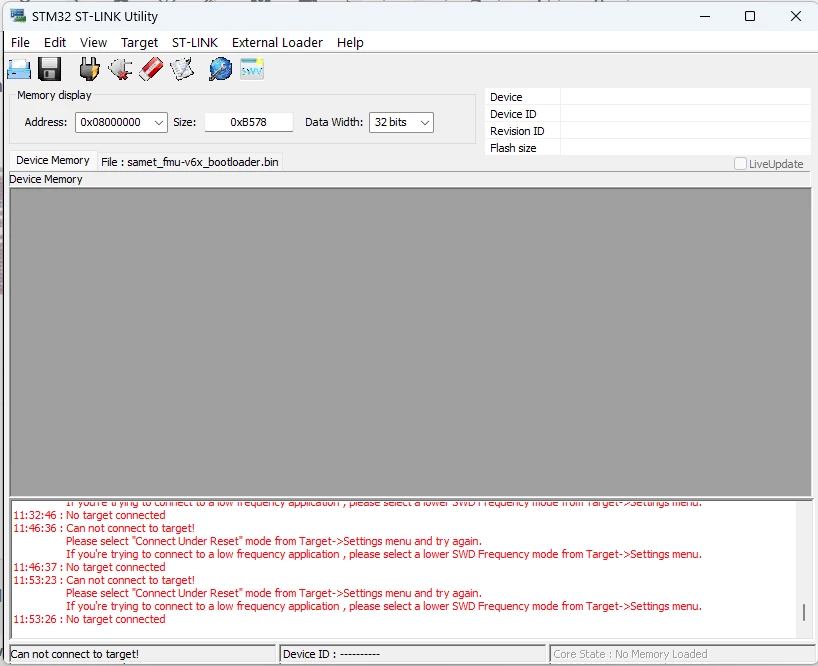
Task: Minimize the ST-LINK Utility window
Action: click(705, 16)
